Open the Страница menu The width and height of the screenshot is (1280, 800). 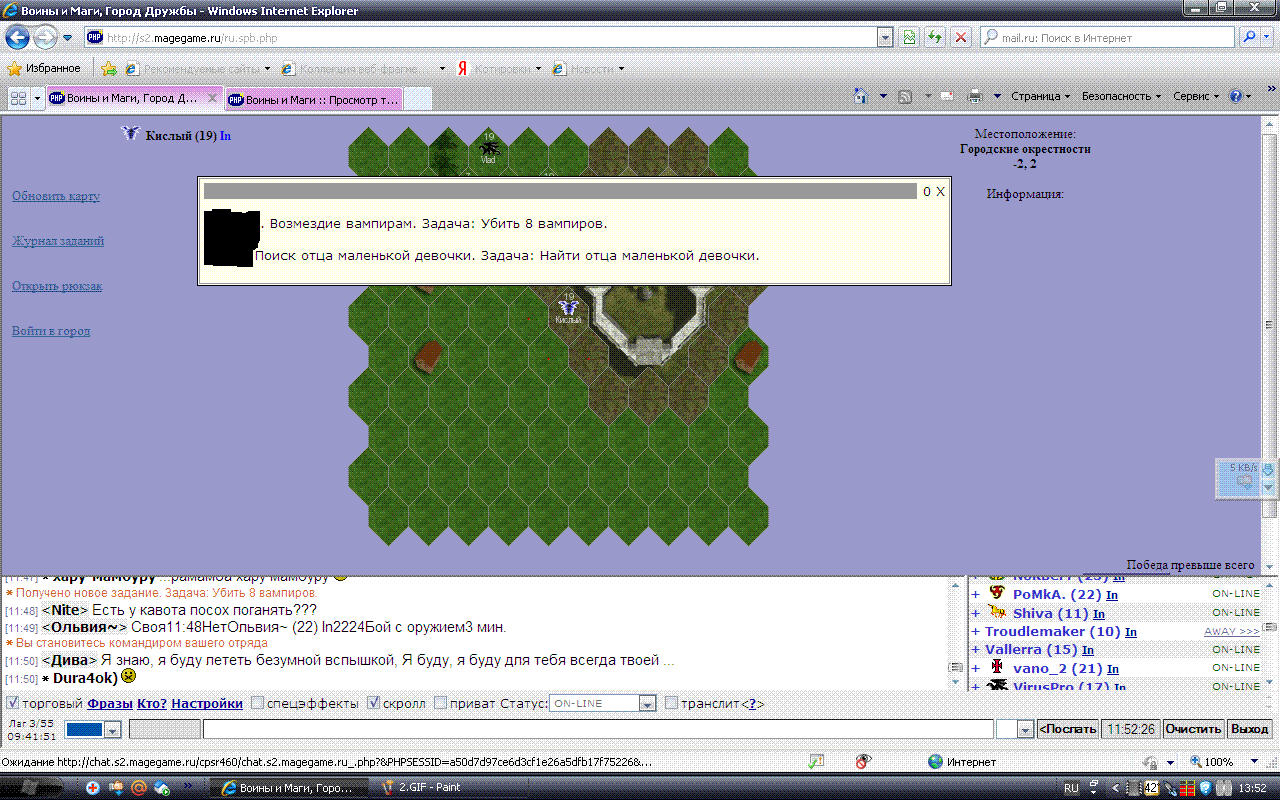pyautogui.click(x=1040, y=97)
